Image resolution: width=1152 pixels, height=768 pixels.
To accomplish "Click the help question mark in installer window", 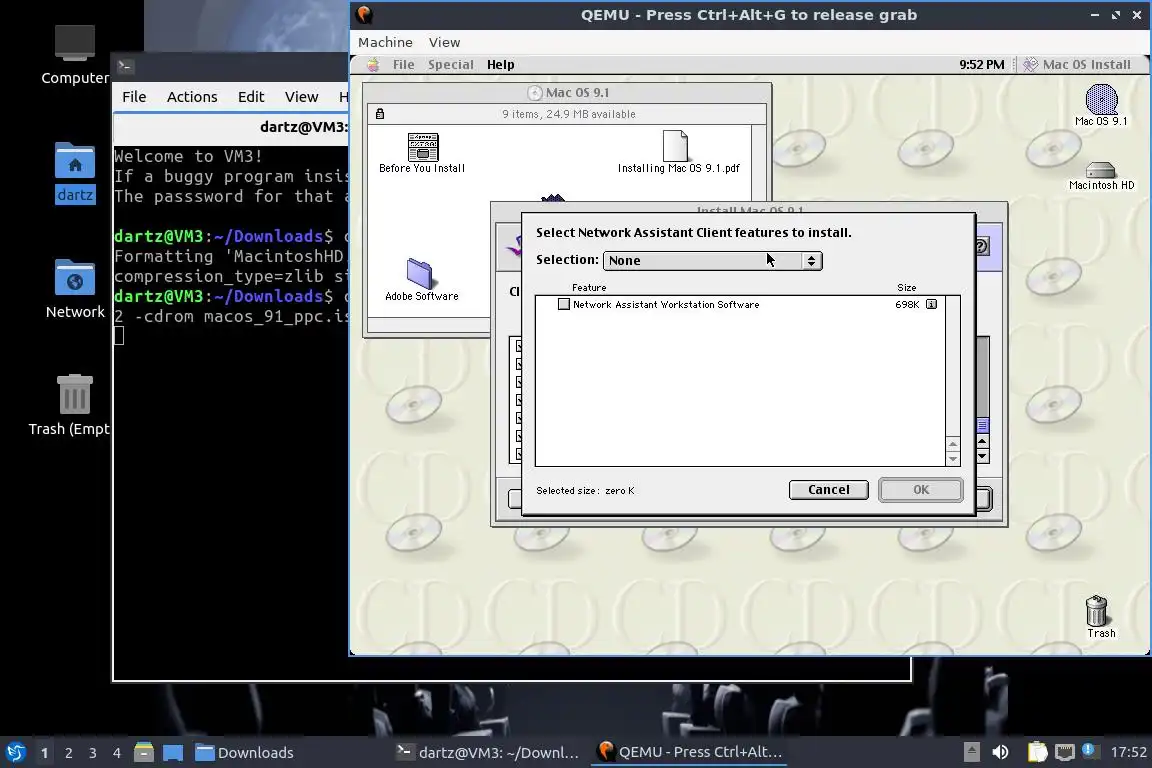I will tap(982, 246).
